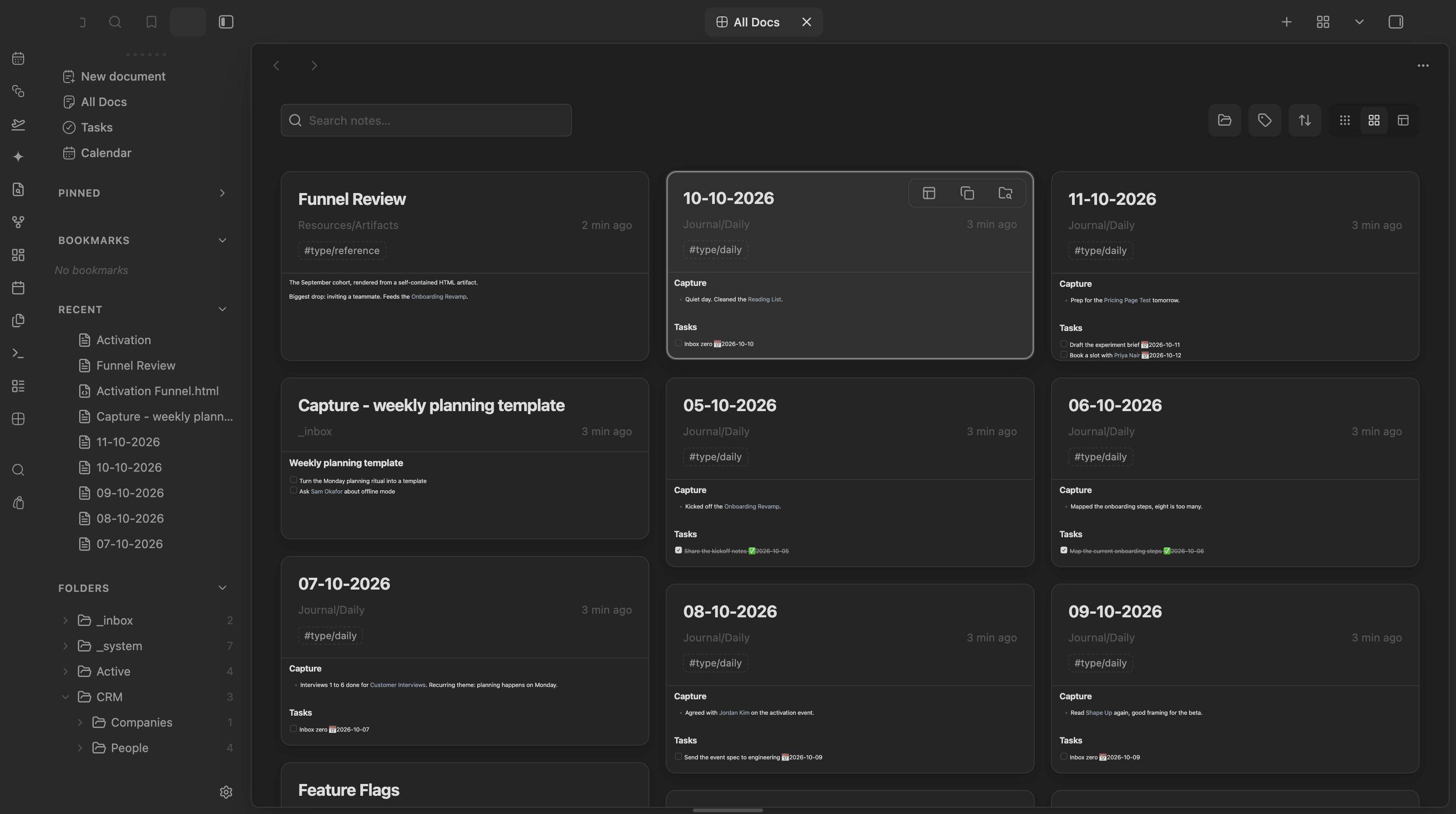Toggle the left sidebar panel icon

226,22
